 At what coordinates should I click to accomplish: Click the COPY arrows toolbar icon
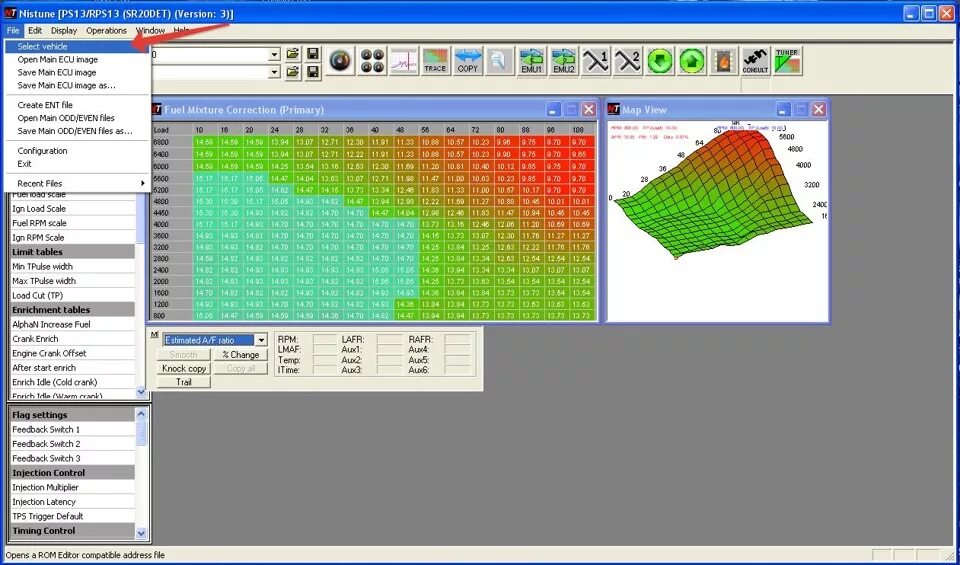pos(468,61)
